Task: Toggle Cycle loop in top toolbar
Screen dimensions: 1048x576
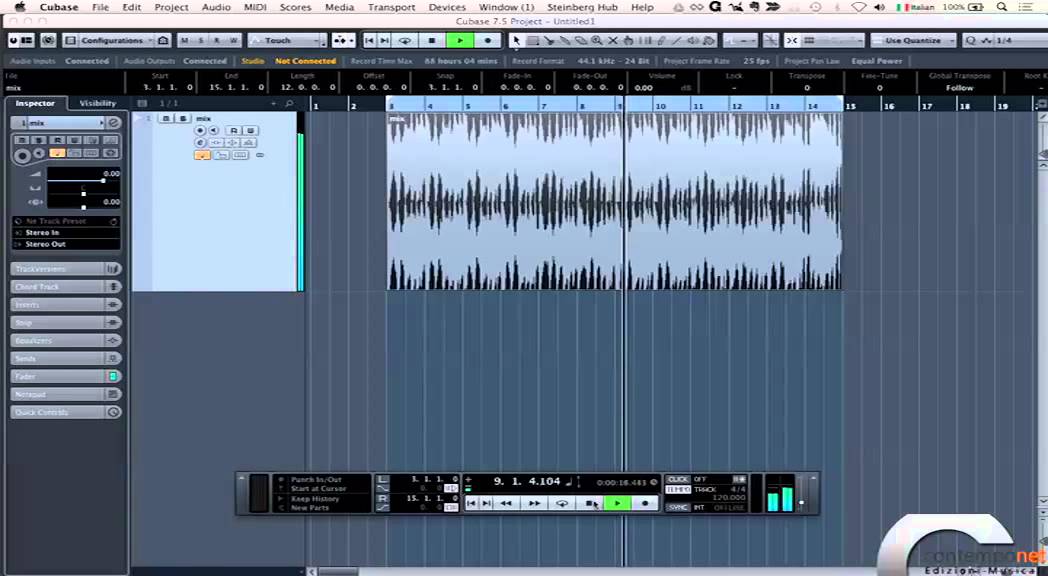Action: pos(405,41)
